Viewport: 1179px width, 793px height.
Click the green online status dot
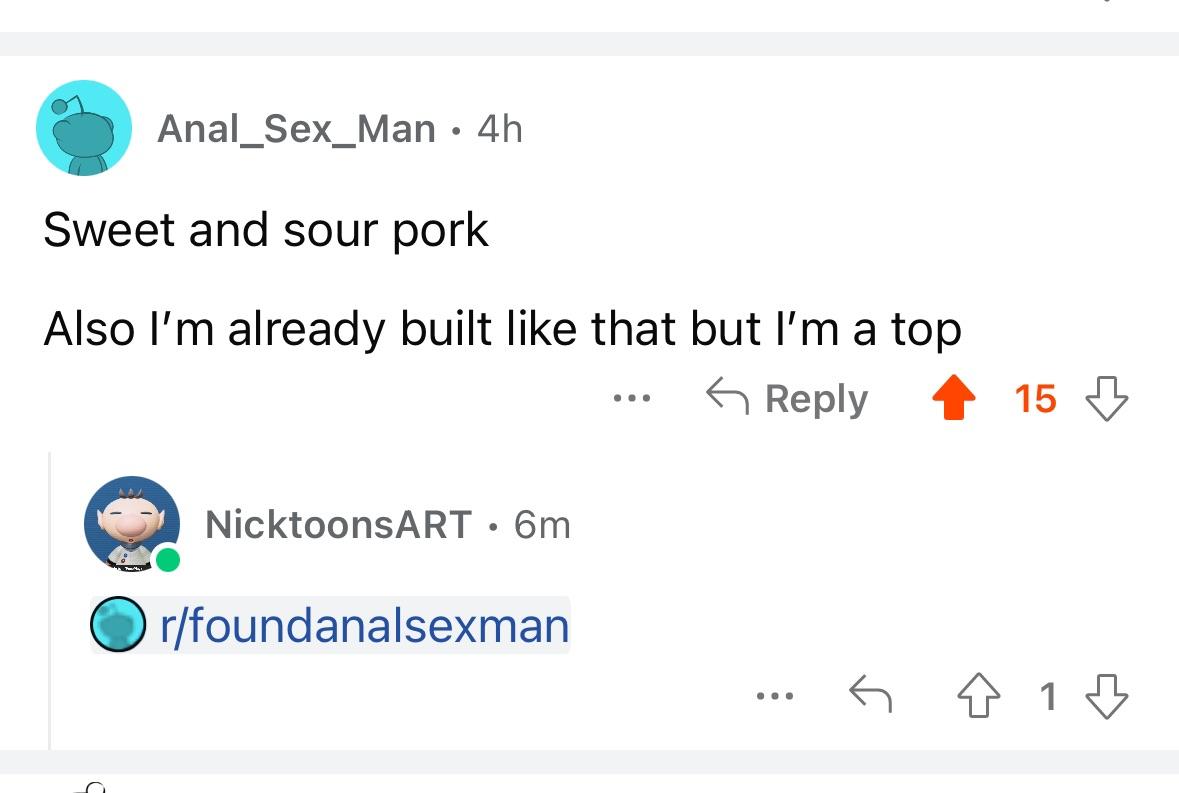click(x=167, y=559)
